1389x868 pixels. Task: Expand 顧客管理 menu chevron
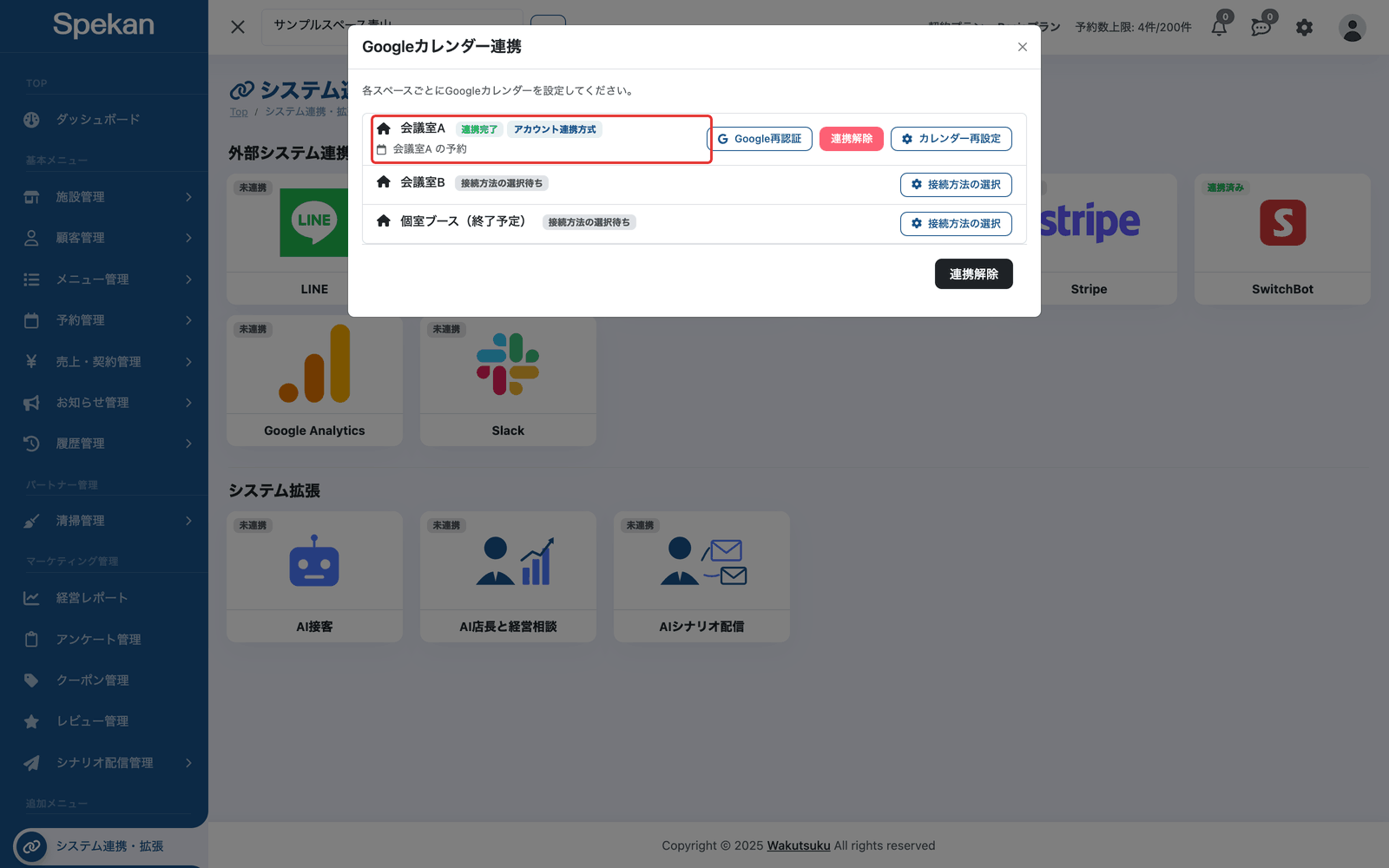tap(188, 238)
